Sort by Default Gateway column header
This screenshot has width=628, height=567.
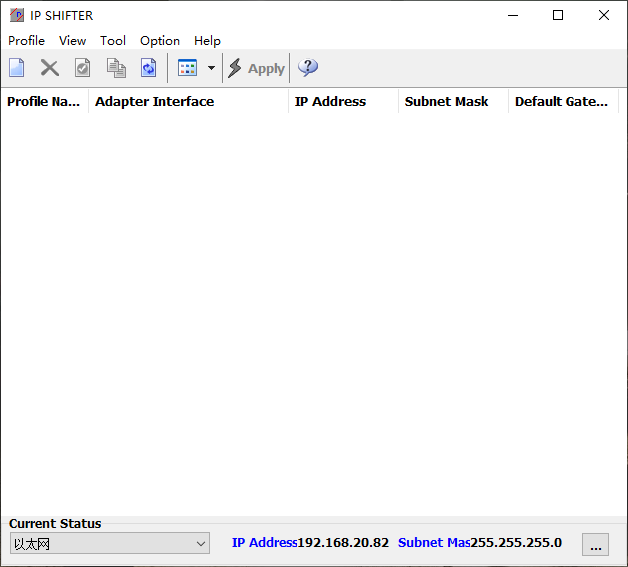pyautogui.click(x=564, y=101)
